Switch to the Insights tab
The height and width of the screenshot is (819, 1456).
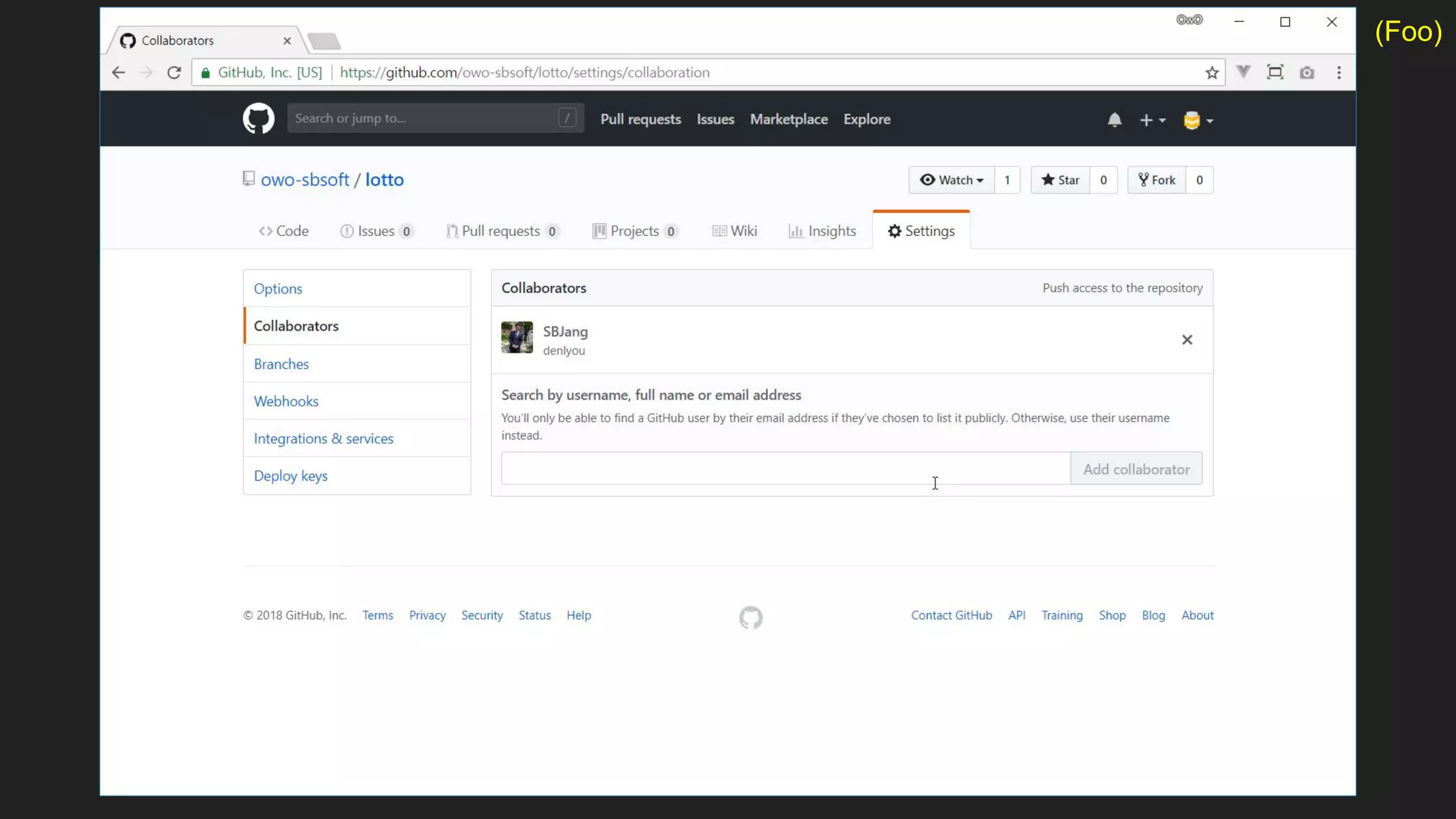(822, 231)
